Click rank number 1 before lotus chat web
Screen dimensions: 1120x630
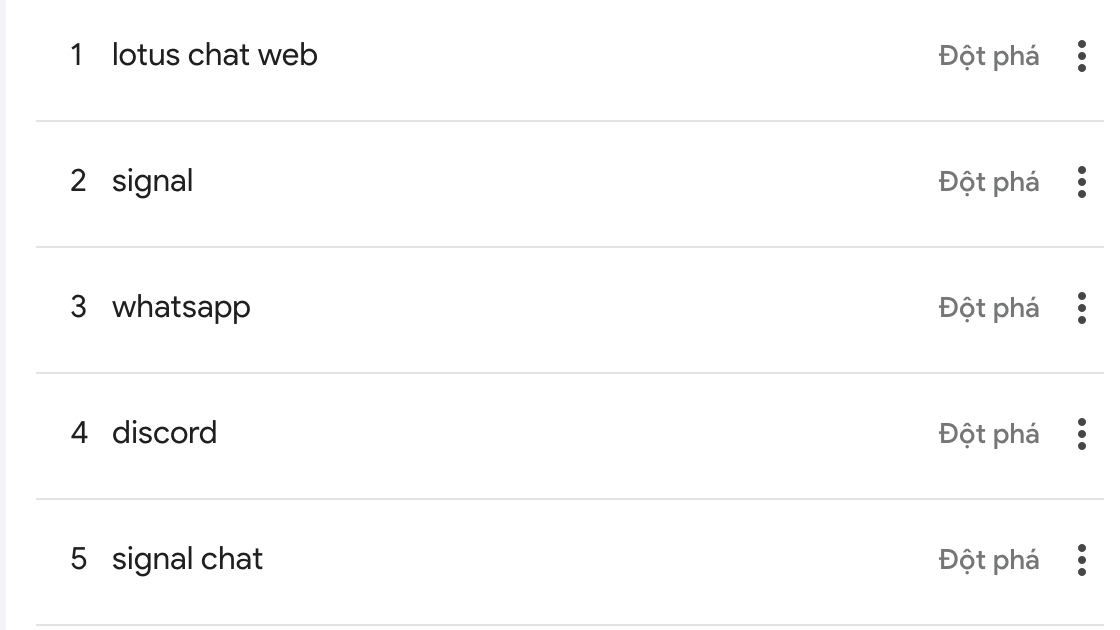(x=77, y=55)
